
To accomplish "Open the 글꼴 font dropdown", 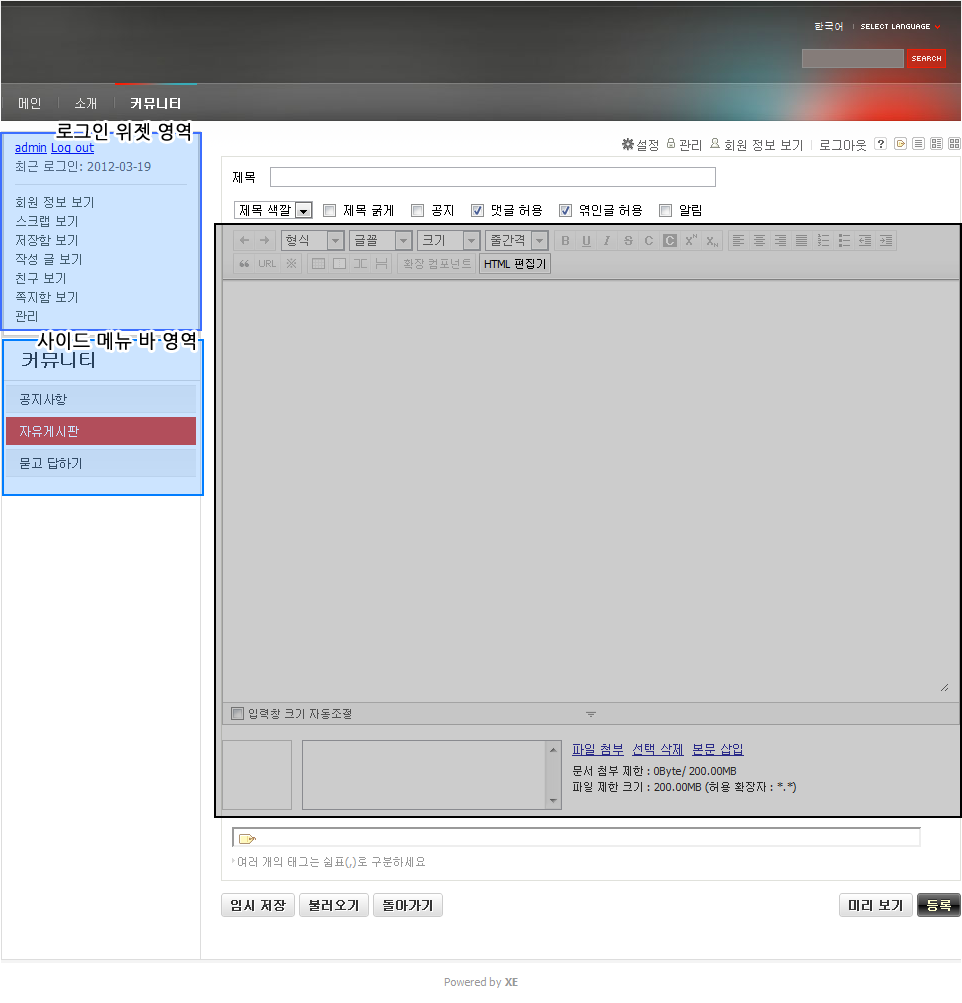I will click(x=380, y=241).
